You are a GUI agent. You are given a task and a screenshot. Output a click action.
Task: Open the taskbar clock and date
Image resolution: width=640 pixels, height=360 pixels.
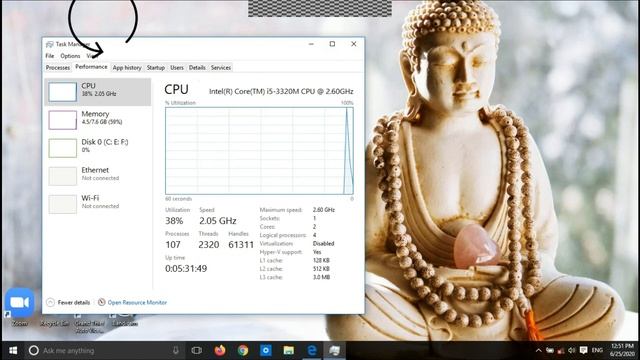pos(622,350)
